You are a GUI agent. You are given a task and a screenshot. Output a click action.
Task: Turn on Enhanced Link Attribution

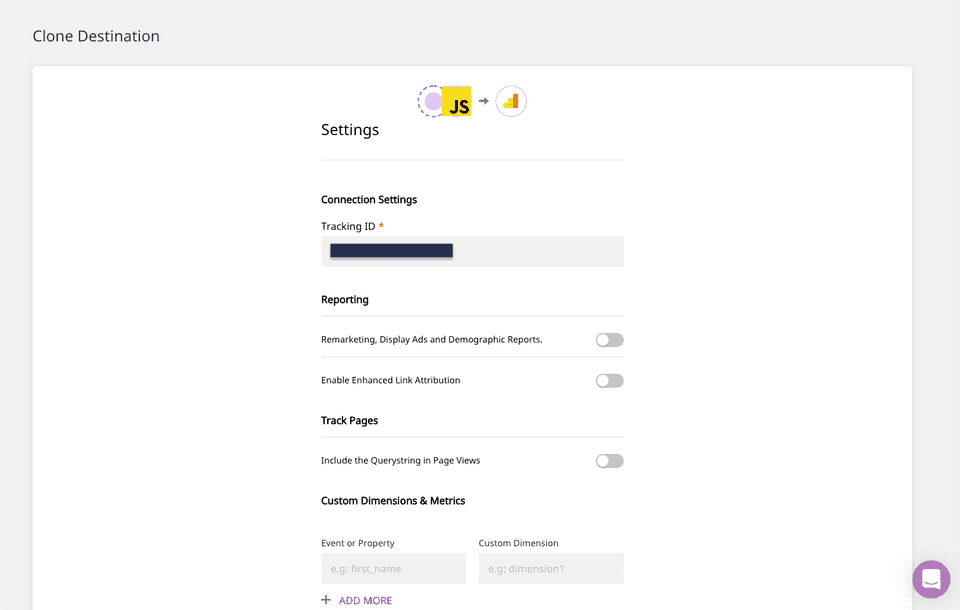pyautogui.click(x=609, y=380)
